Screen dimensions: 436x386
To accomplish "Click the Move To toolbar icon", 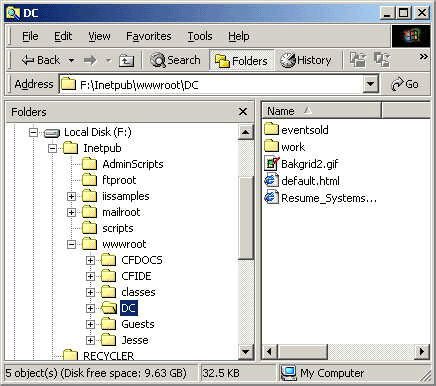I will click(358, 60).
